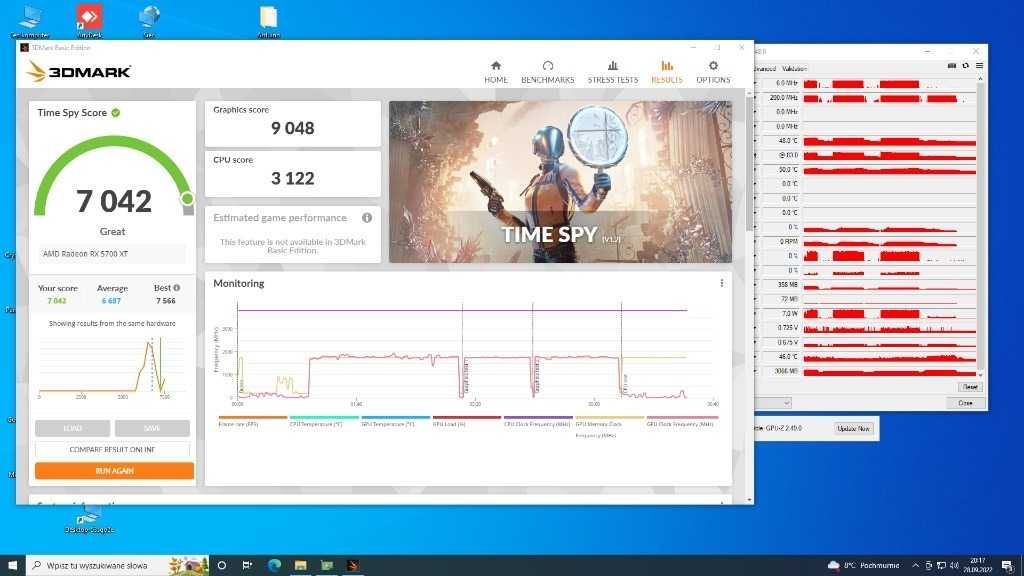Click the green validation check beside Time Spy Score
Image resolution: width=1024 pixels, height=576 pixels.
click(x=116, y=112)
